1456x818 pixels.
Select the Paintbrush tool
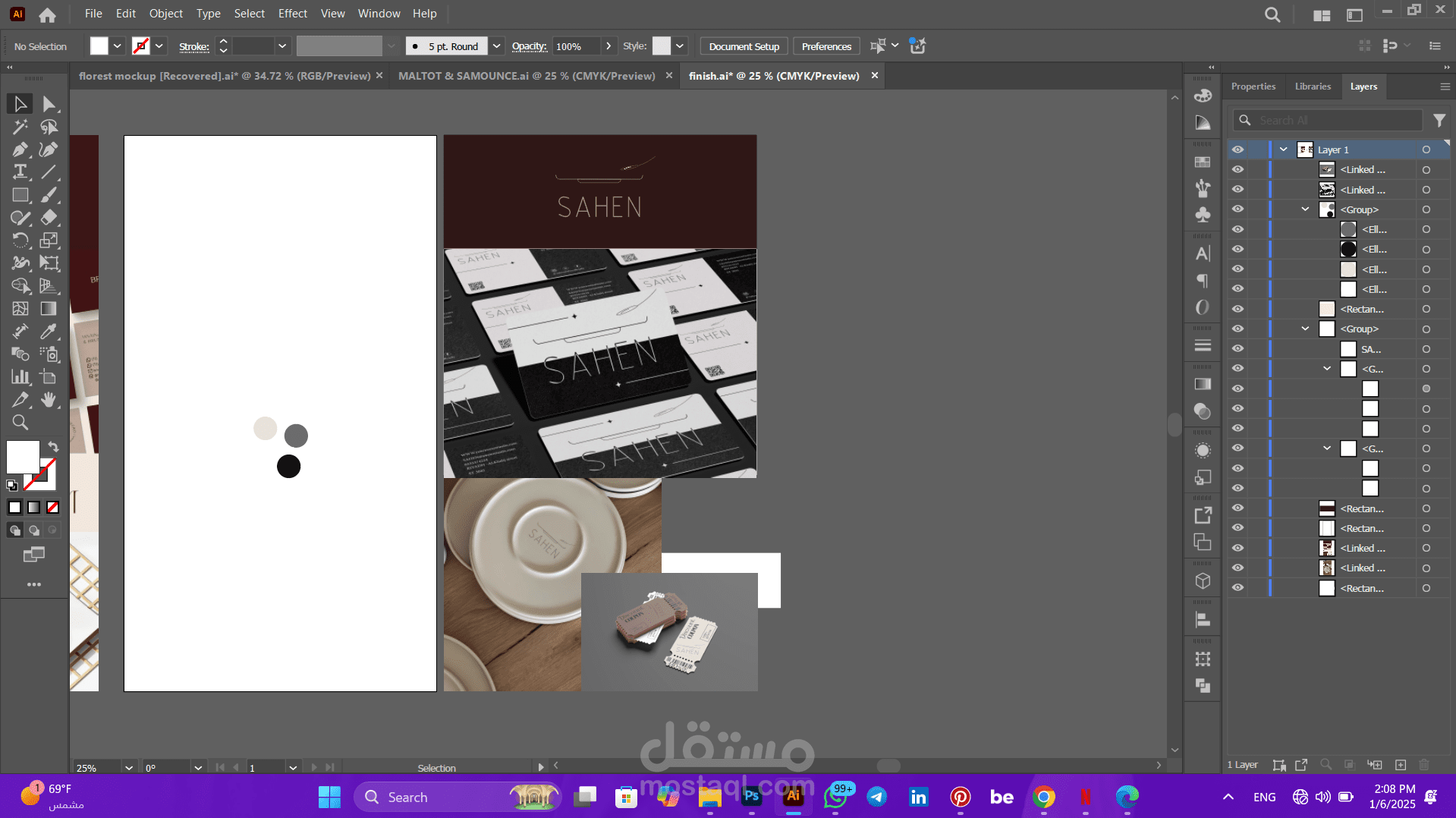click(x=49, y=195)
